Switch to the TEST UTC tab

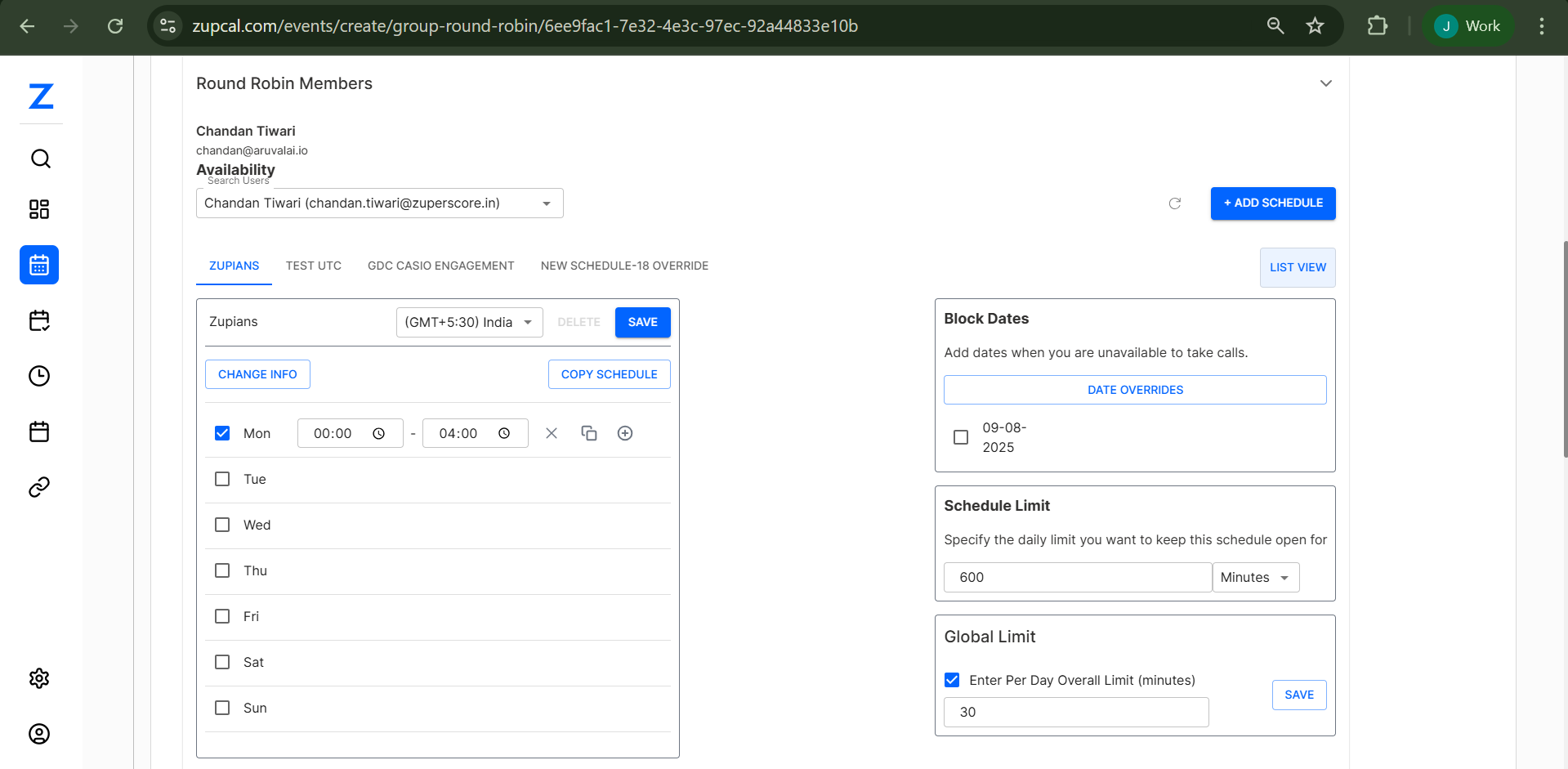click(x=314, y=266)
